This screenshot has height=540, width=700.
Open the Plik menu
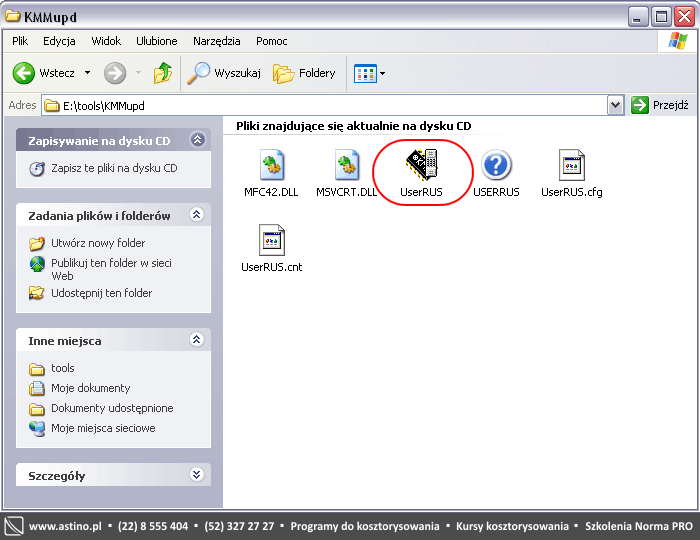[20, 41]
